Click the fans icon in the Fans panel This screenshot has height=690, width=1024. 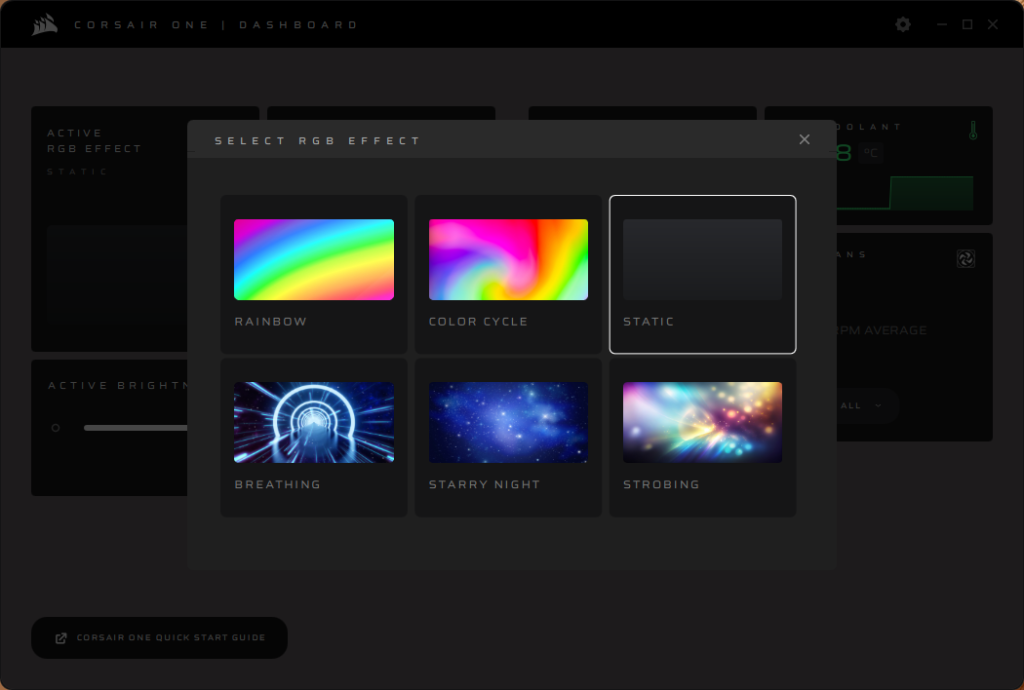[966, 259]
